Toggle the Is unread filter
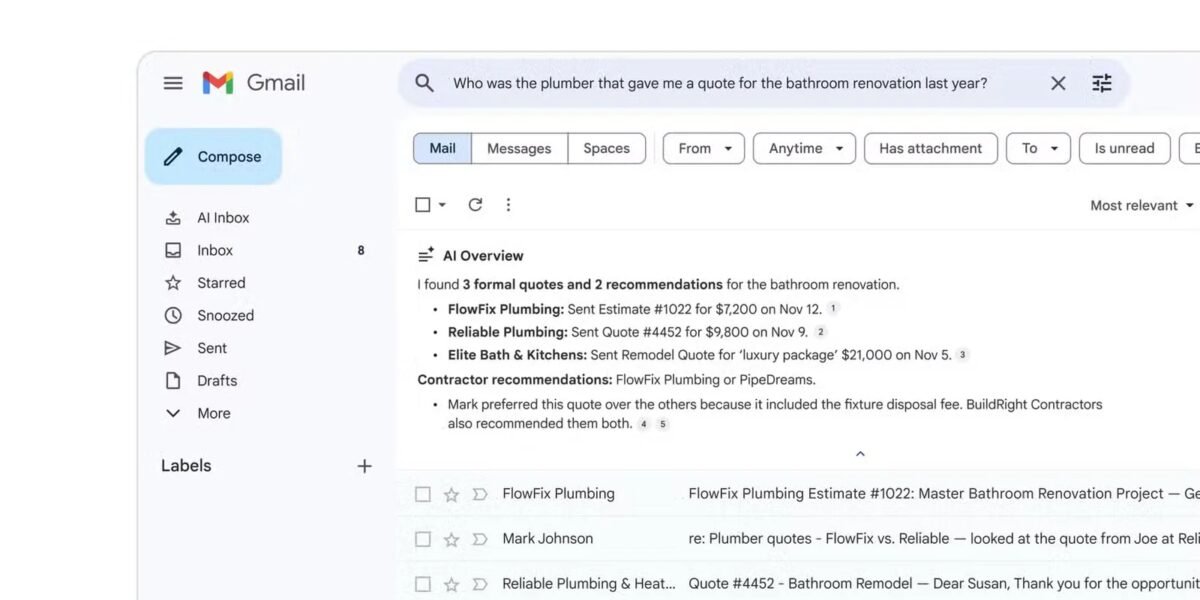 [x=1124, y=148]
